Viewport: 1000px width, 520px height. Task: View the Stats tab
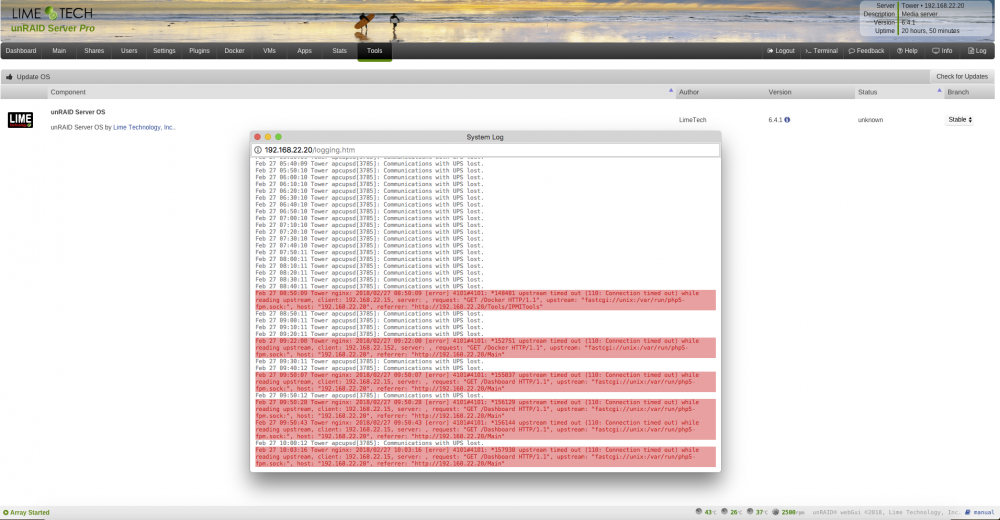click(339, 51)
